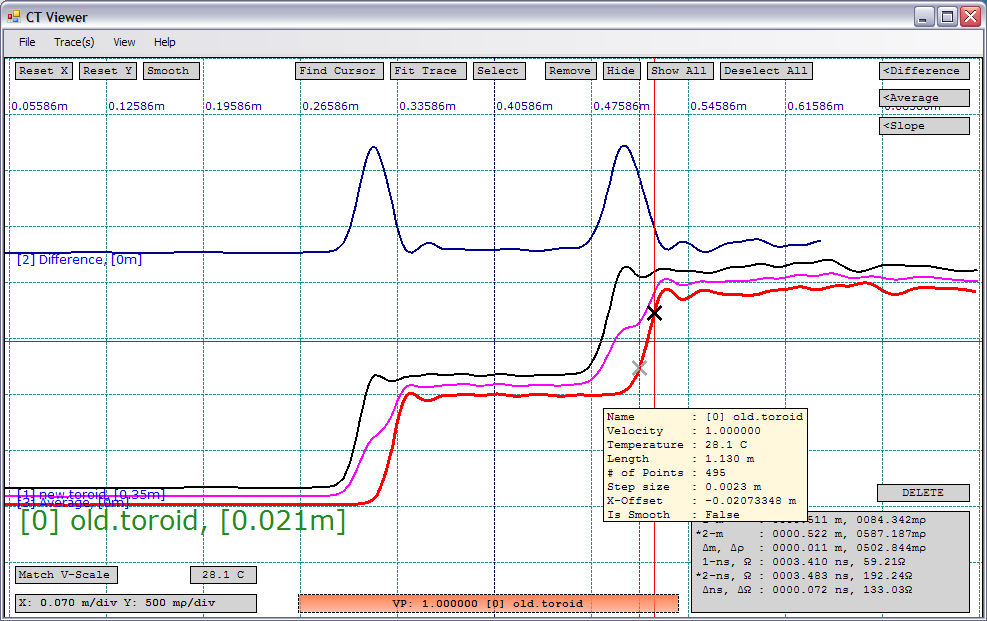Hide the current trace
The height and width of the screenshot is (621, 987).
tap(621, 70)
